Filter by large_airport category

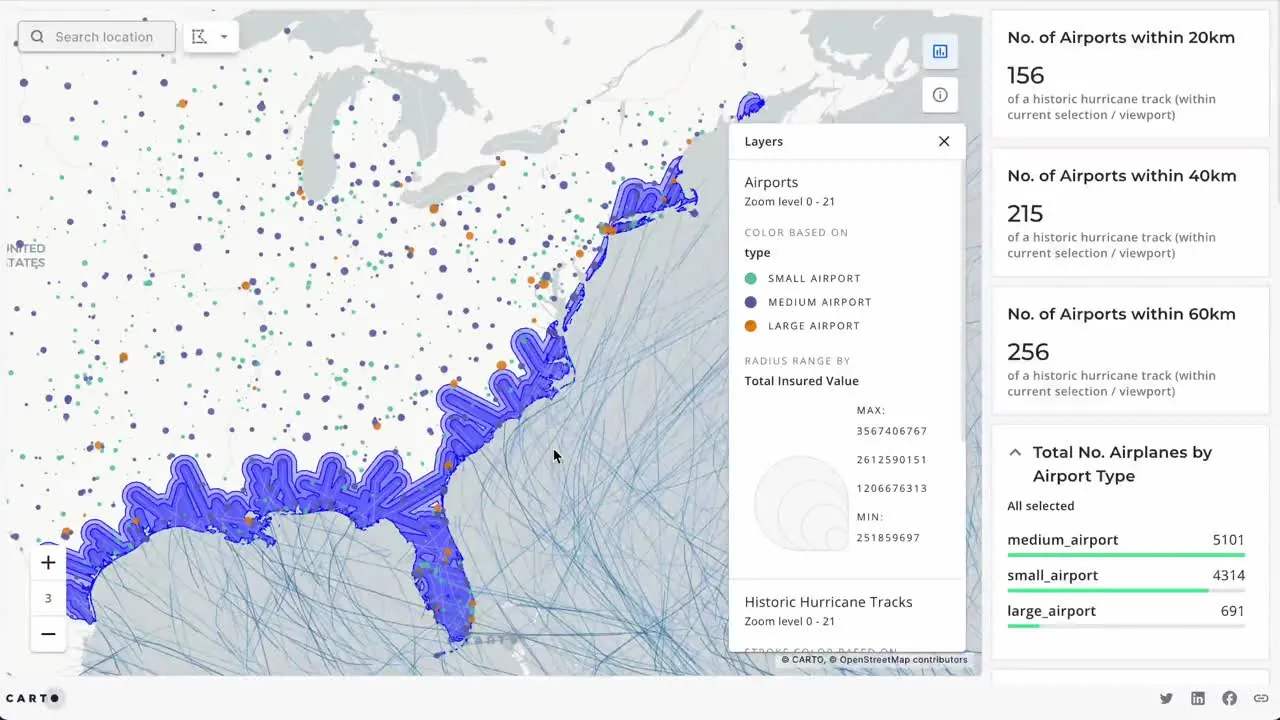1051,611
